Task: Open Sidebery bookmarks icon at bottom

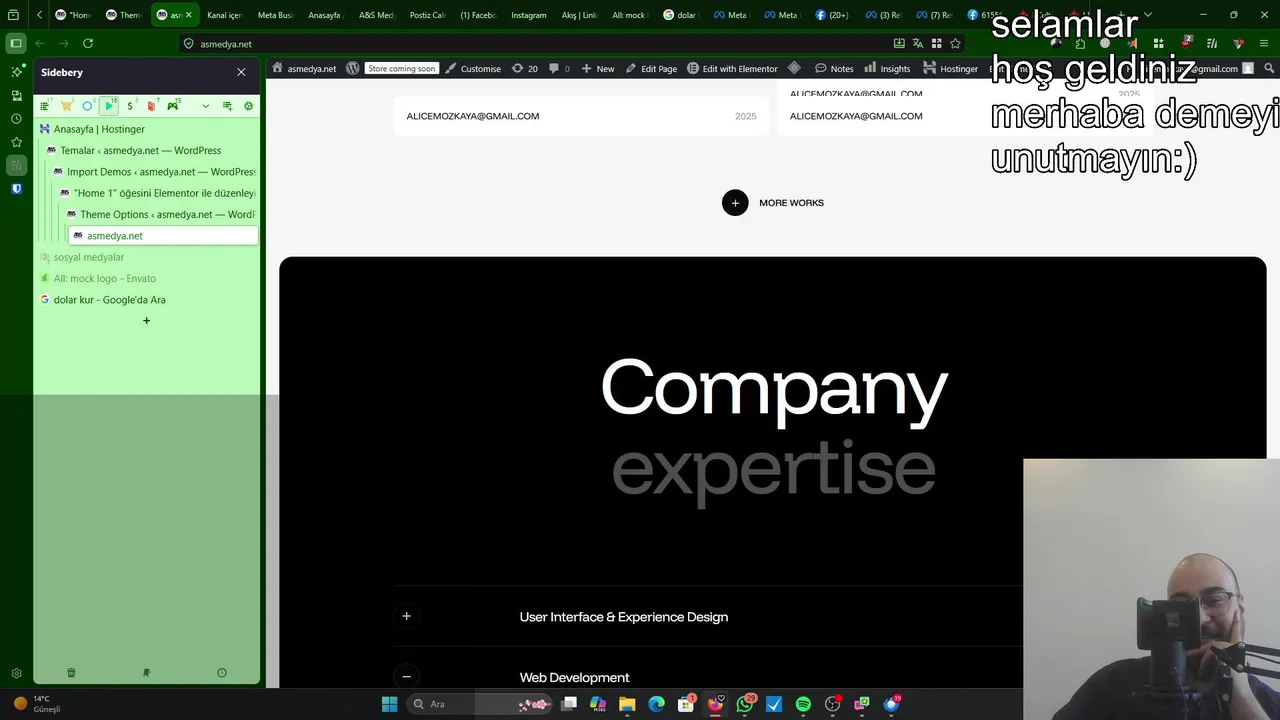Action: pos(146,673)
